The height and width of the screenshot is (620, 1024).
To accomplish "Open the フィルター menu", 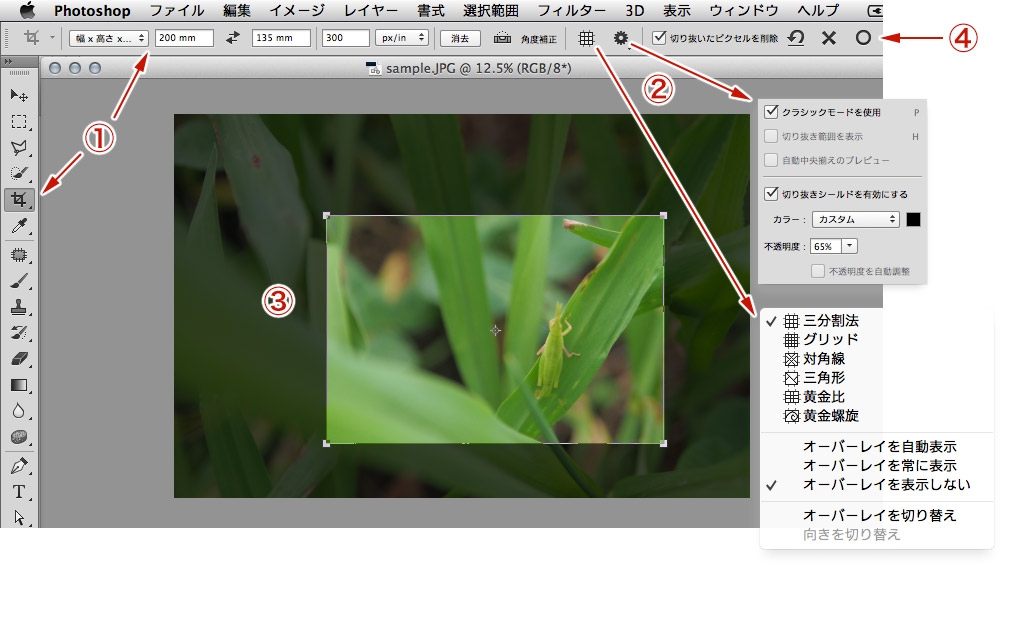I will (571, 10).
